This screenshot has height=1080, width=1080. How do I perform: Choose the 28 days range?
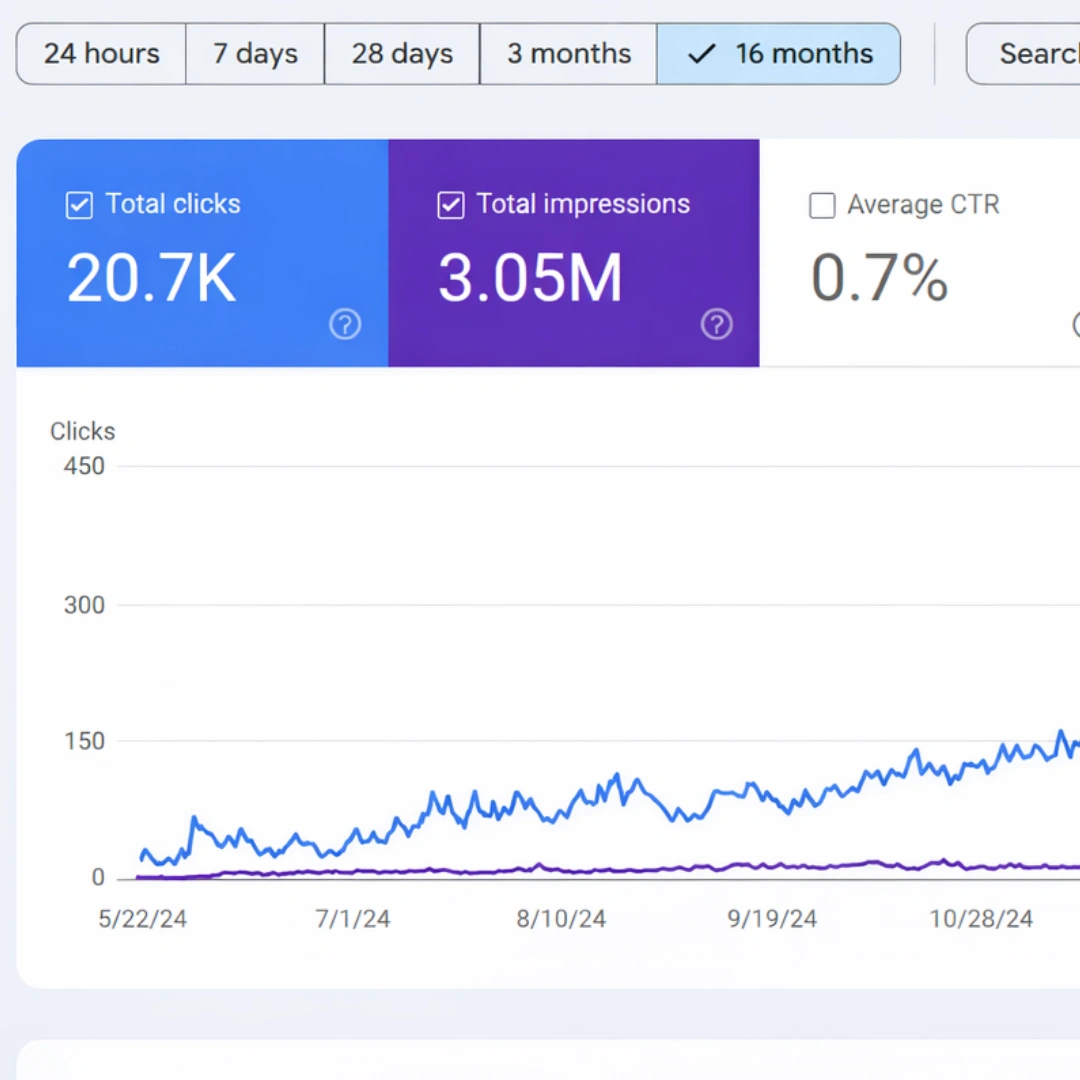(x=401, y=54)
